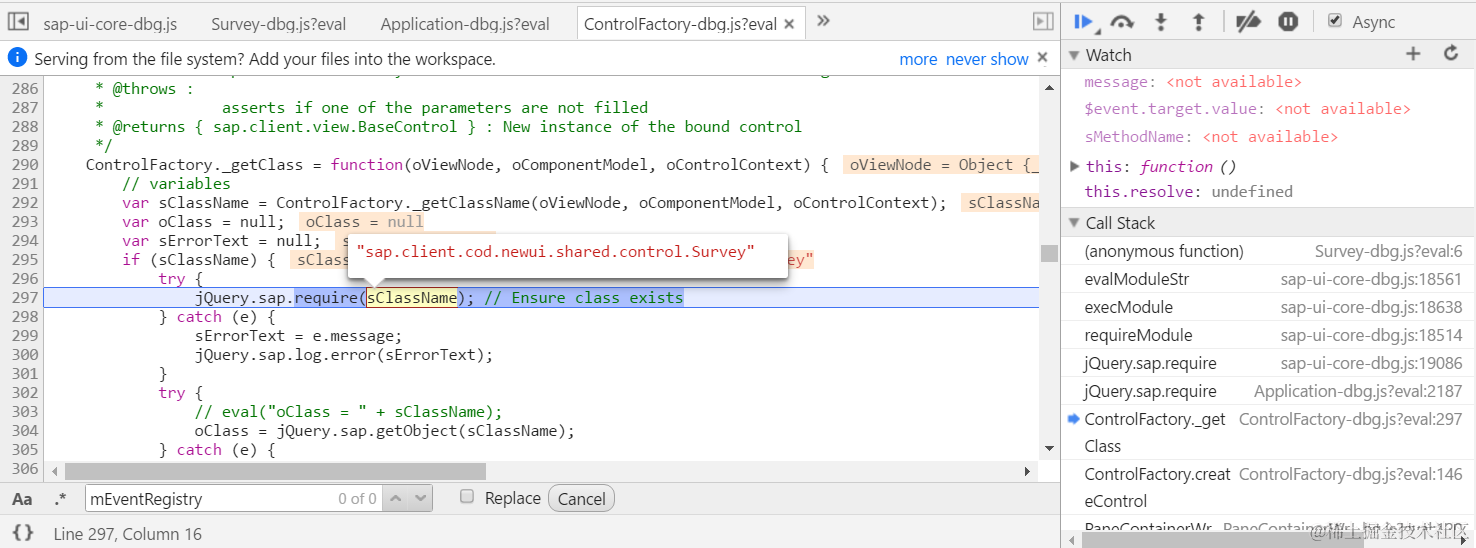Step out of current function
The width and height of the screenshot is (1476, 548).
pyautogui.click(x=1198, y=21)
